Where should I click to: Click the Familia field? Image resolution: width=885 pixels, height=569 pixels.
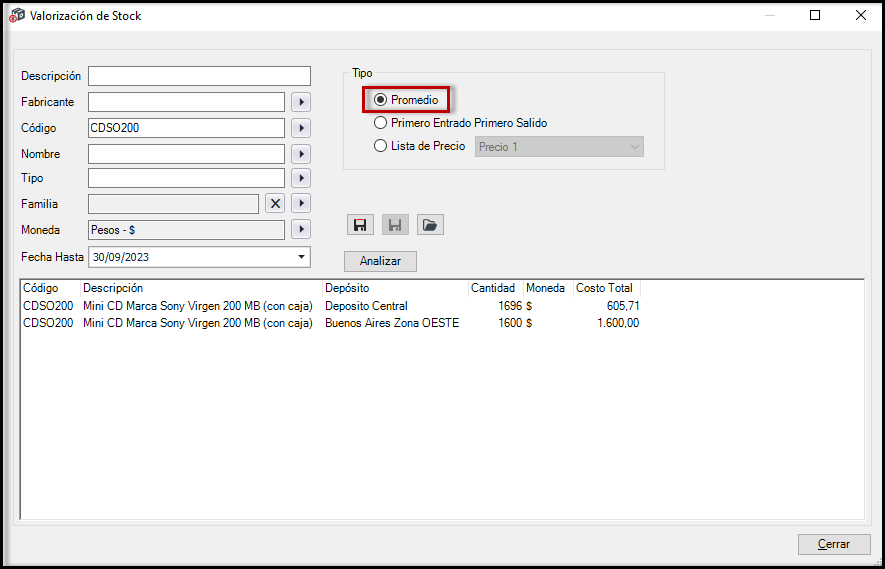tap(173, 204)
